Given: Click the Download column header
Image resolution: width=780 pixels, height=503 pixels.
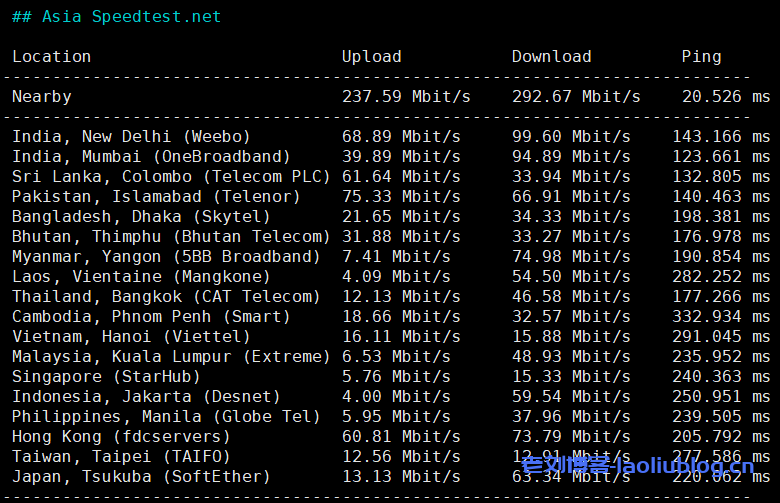Looking at the screenshot, I should (x=551, y=57).
